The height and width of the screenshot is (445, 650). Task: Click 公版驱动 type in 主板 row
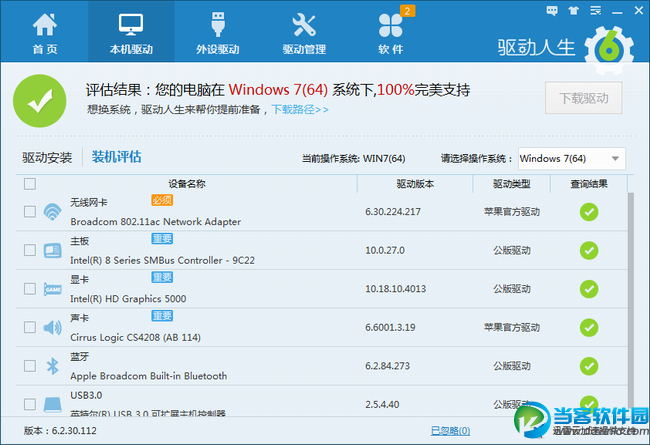[512, 250]
